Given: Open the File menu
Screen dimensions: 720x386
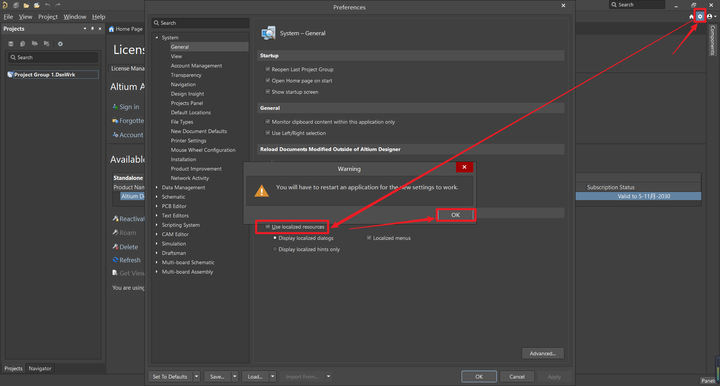Looking at the screenshot, I should tap(8, 17).
